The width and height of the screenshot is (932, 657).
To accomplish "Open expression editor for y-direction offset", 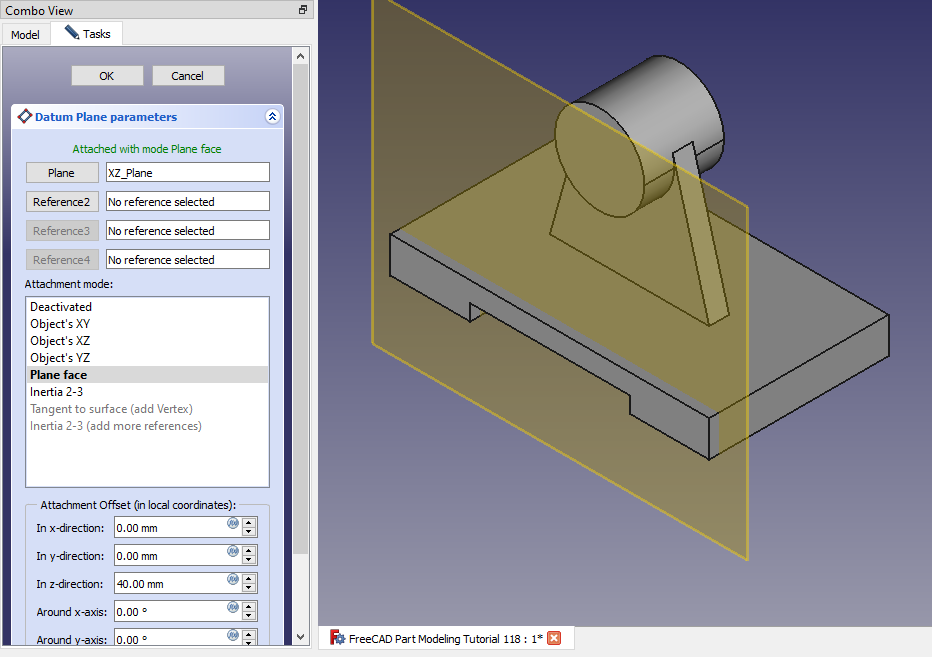I will [233, 551].
